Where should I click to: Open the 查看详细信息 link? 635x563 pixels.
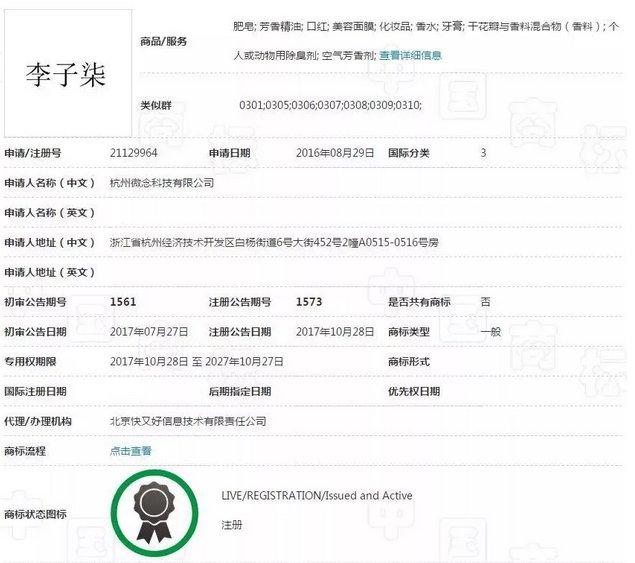coord(410,55)
